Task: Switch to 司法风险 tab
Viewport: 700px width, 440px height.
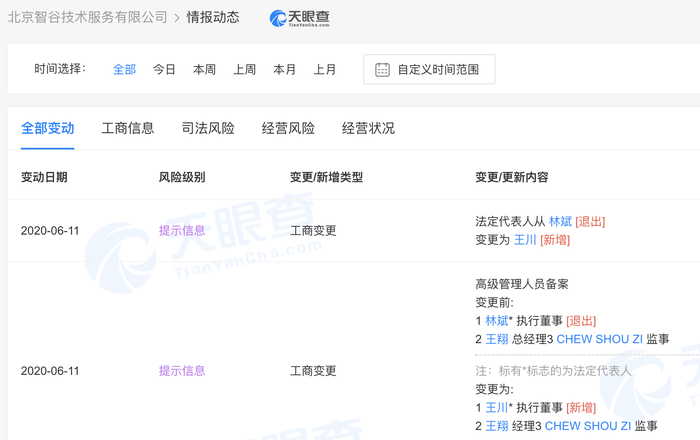Action: 208,128
